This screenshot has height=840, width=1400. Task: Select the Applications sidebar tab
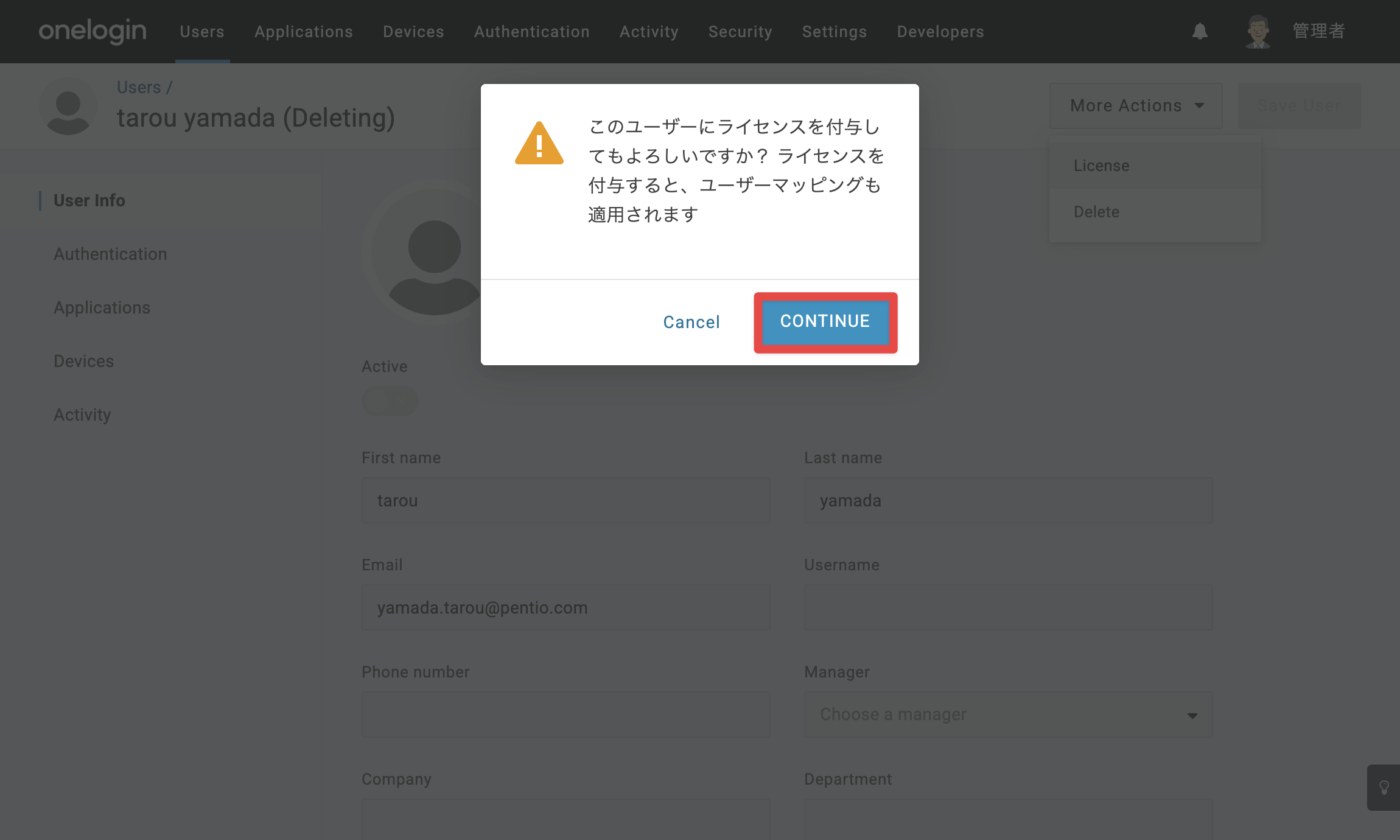click(x=102, y=307)
